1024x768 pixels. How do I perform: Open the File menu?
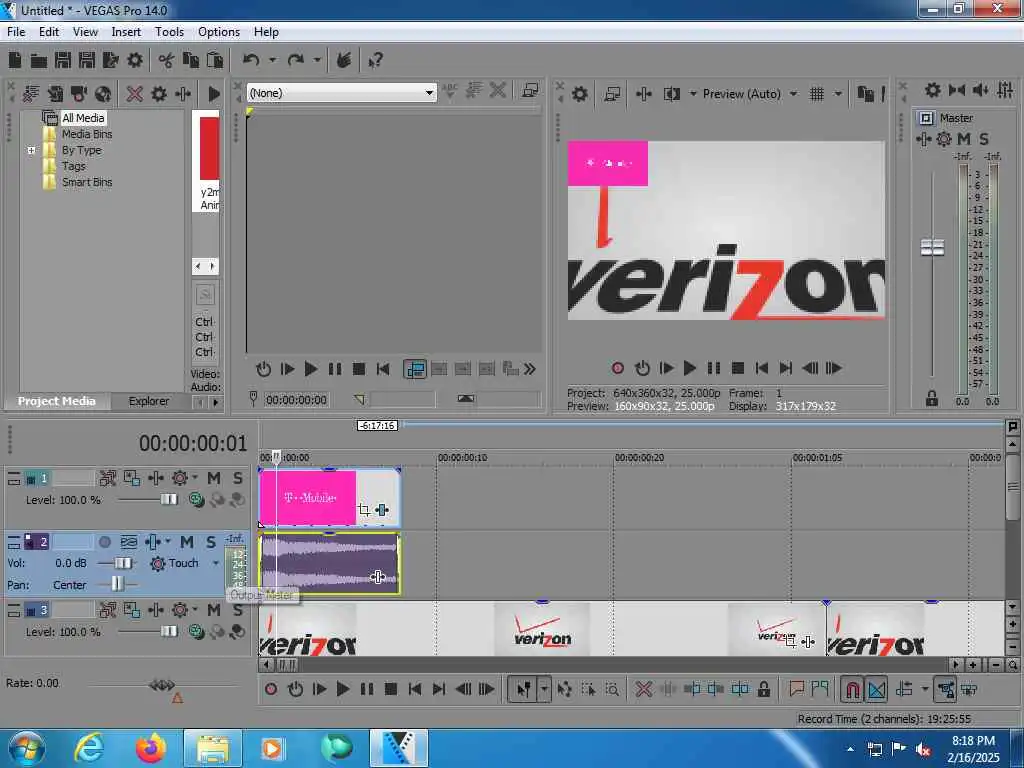16,31
